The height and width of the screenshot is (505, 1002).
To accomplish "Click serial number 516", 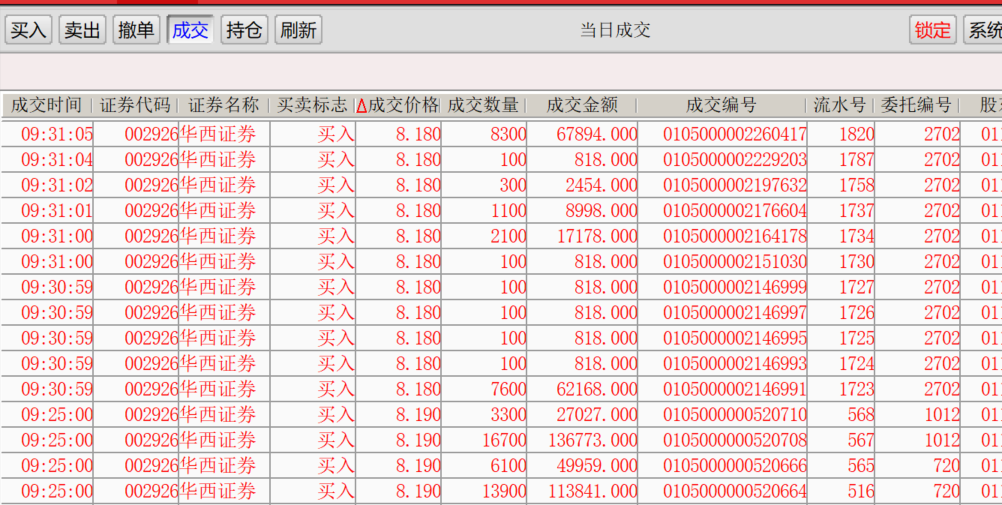I will (861, 492).
